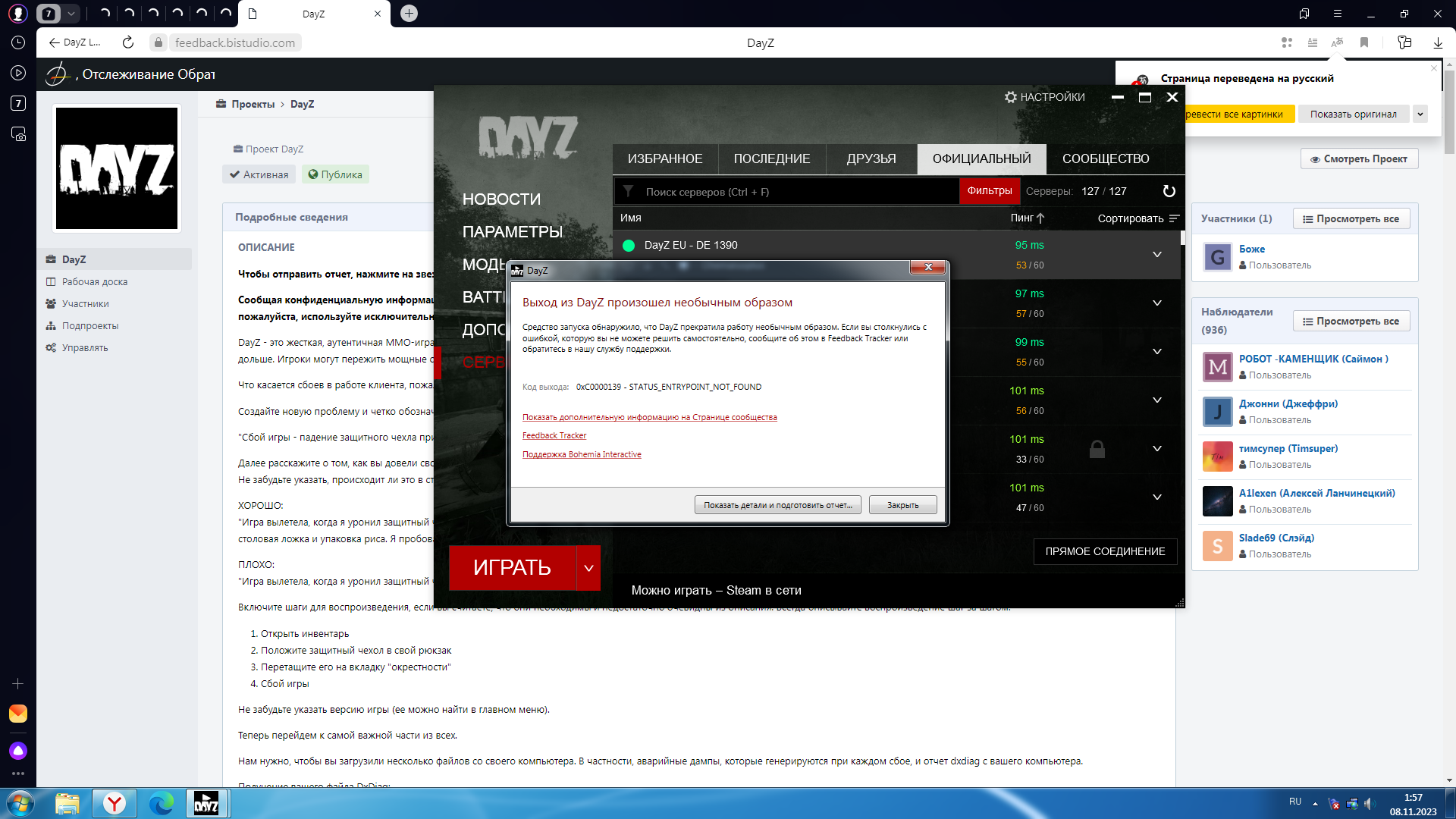Image resolution: width=1456 pixels, height=819 pixels.
Task: Click Показать детали и подготовить отчет button
Action: [777, 505]
